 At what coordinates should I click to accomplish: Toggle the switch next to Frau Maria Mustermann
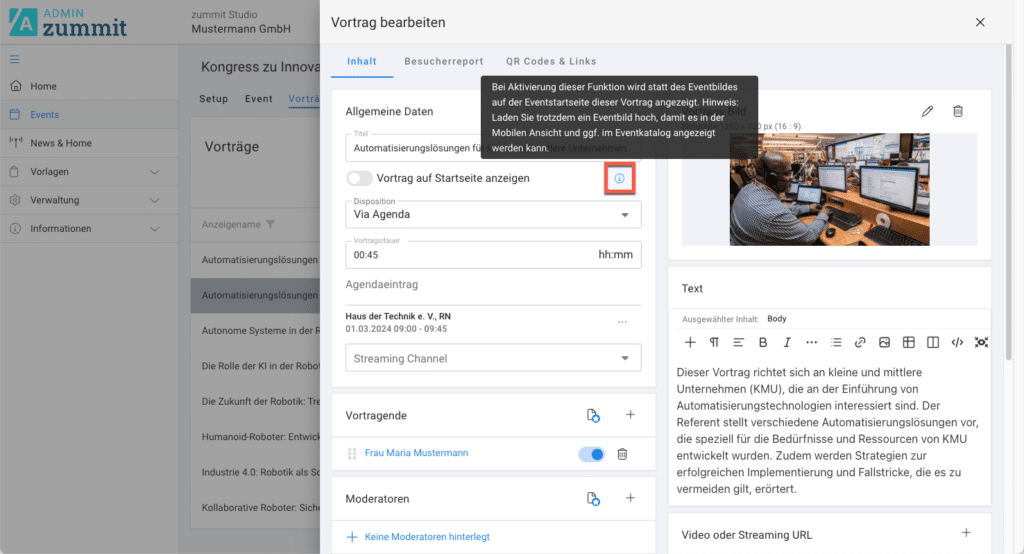[x=592, y=454]
